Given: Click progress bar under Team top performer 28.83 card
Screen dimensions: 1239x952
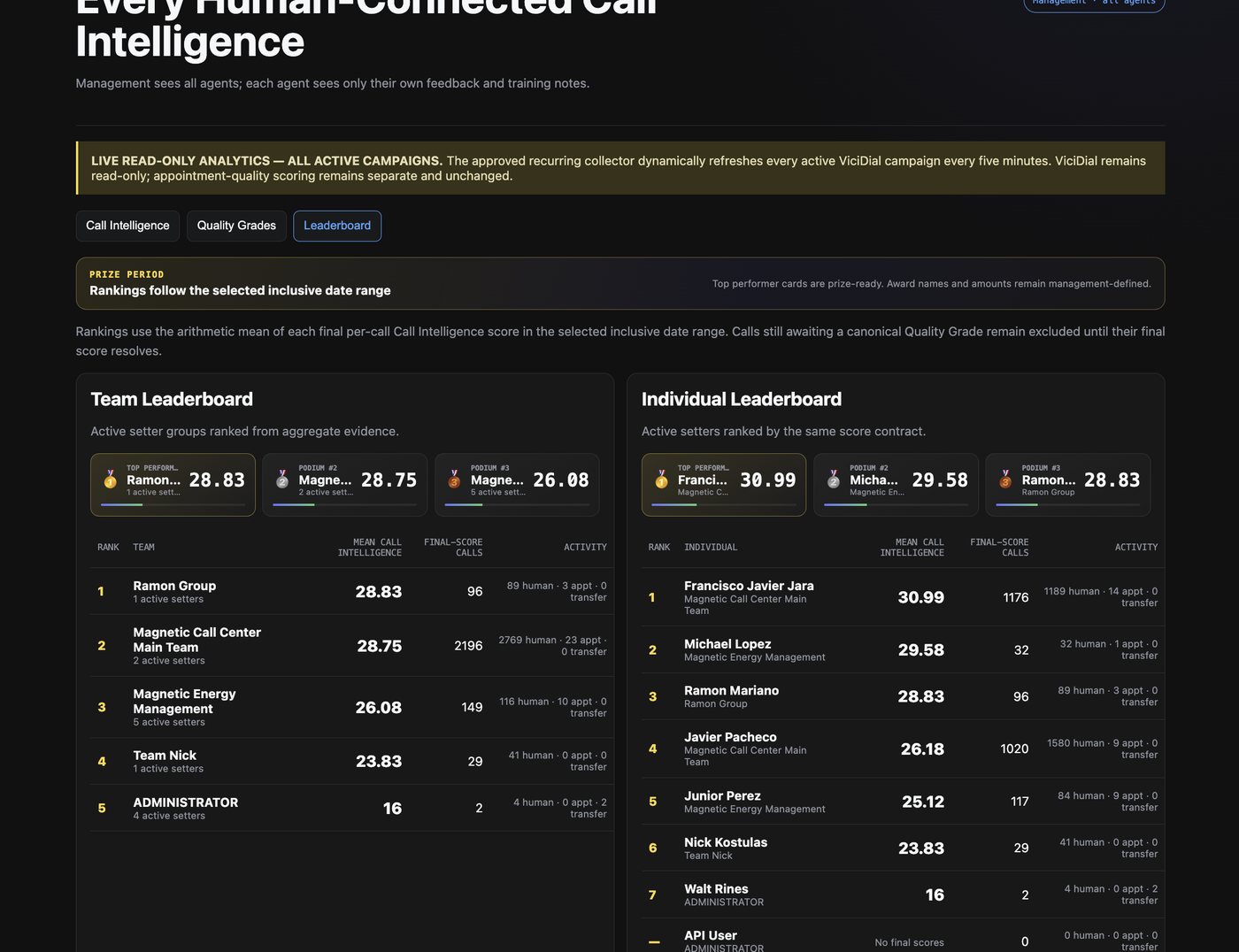Looking at the screenshot, I should click(x=173, y=504).
